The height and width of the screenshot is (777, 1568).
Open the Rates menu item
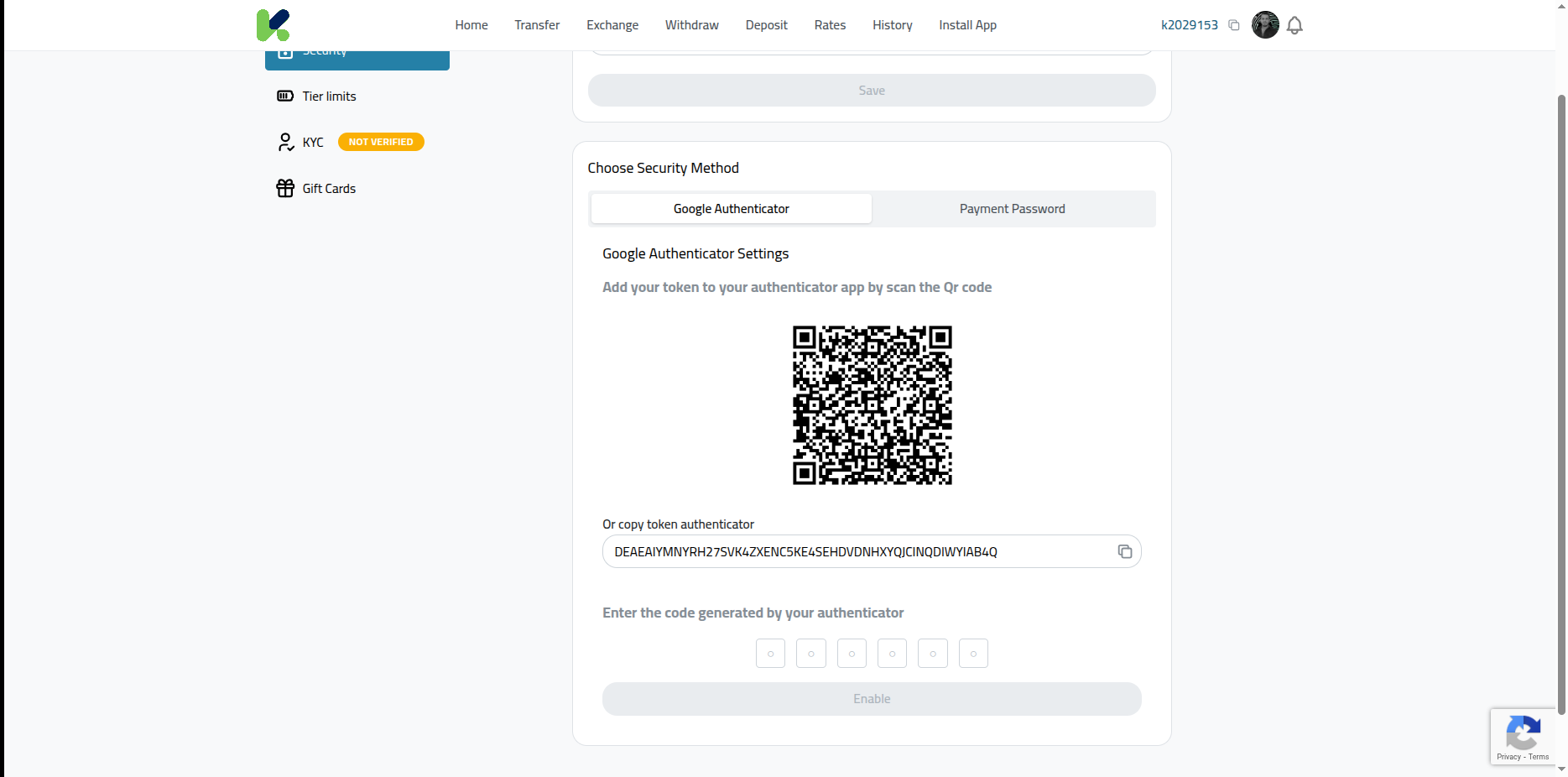point(829,24)
